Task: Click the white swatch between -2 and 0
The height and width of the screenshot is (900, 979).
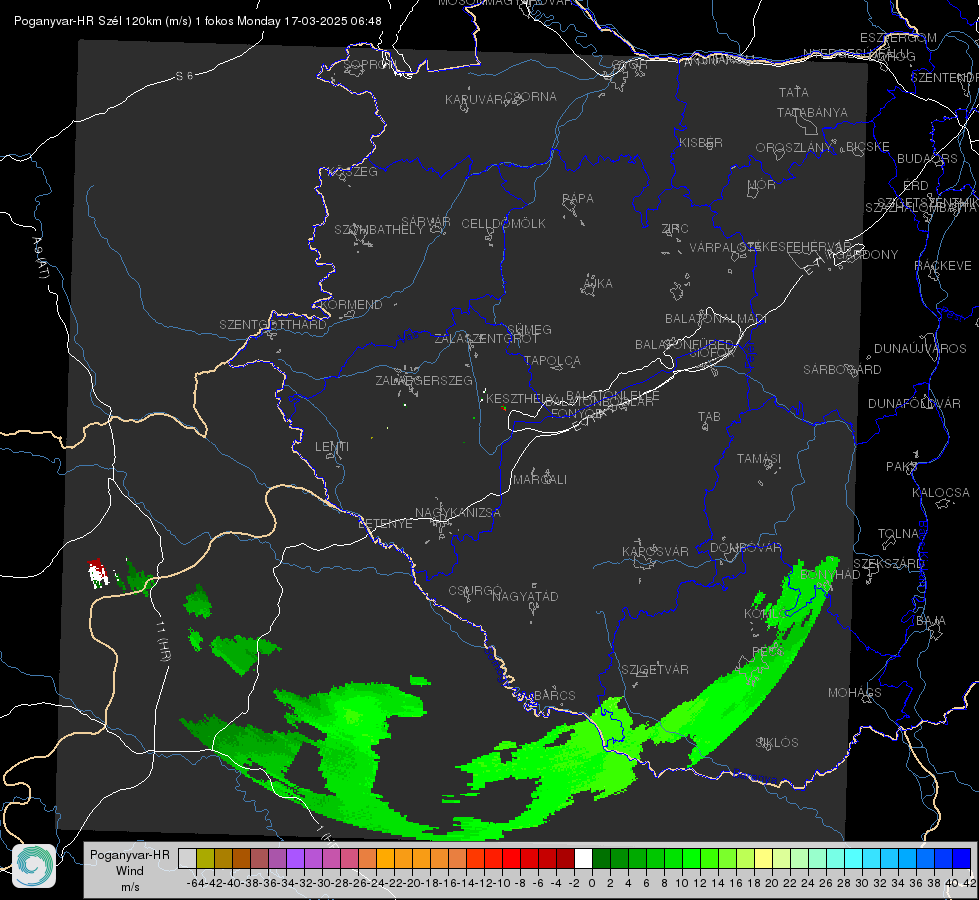Action: [x=583, y=858]
